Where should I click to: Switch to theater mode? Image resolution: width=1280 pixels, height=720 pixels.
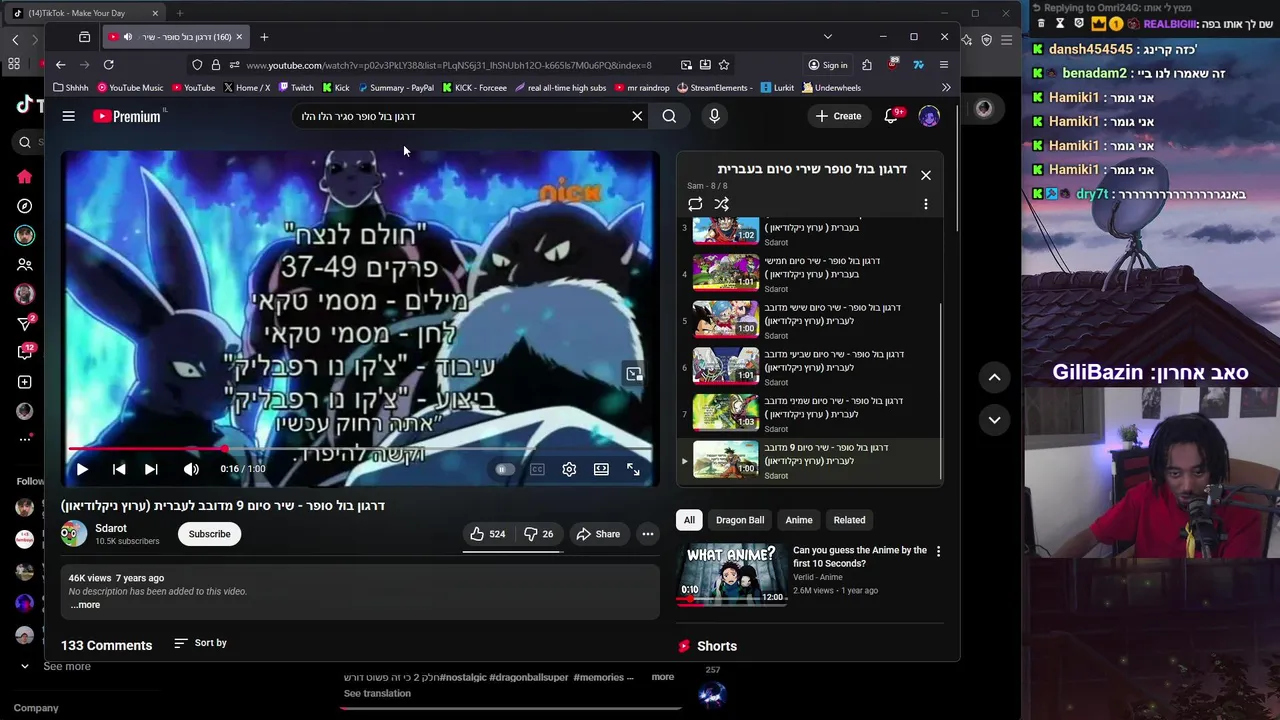pyautogui.click(x=601, y=469)
